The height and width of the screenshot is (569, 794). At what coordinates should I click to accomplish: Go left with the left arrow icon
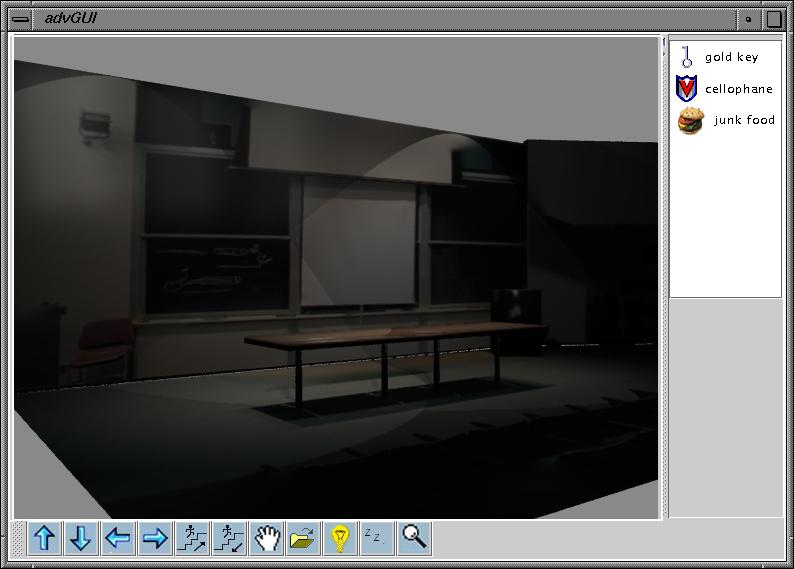[118, 539]
